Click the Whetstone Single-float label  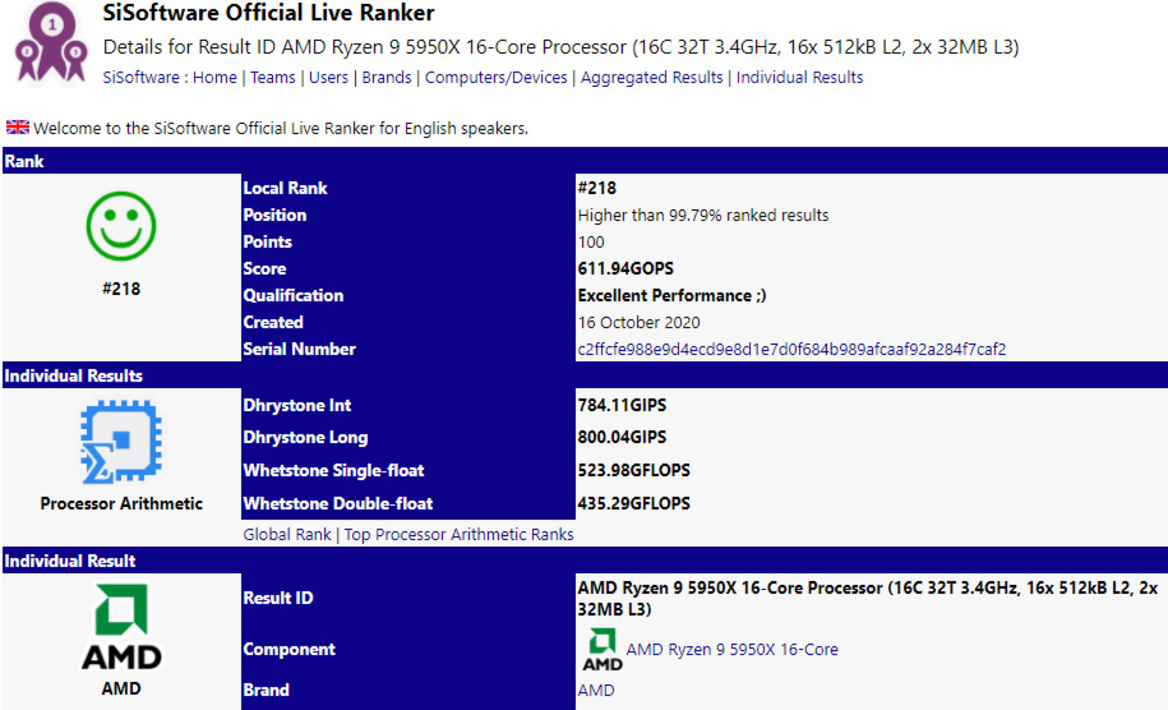(x=334, y=471)
